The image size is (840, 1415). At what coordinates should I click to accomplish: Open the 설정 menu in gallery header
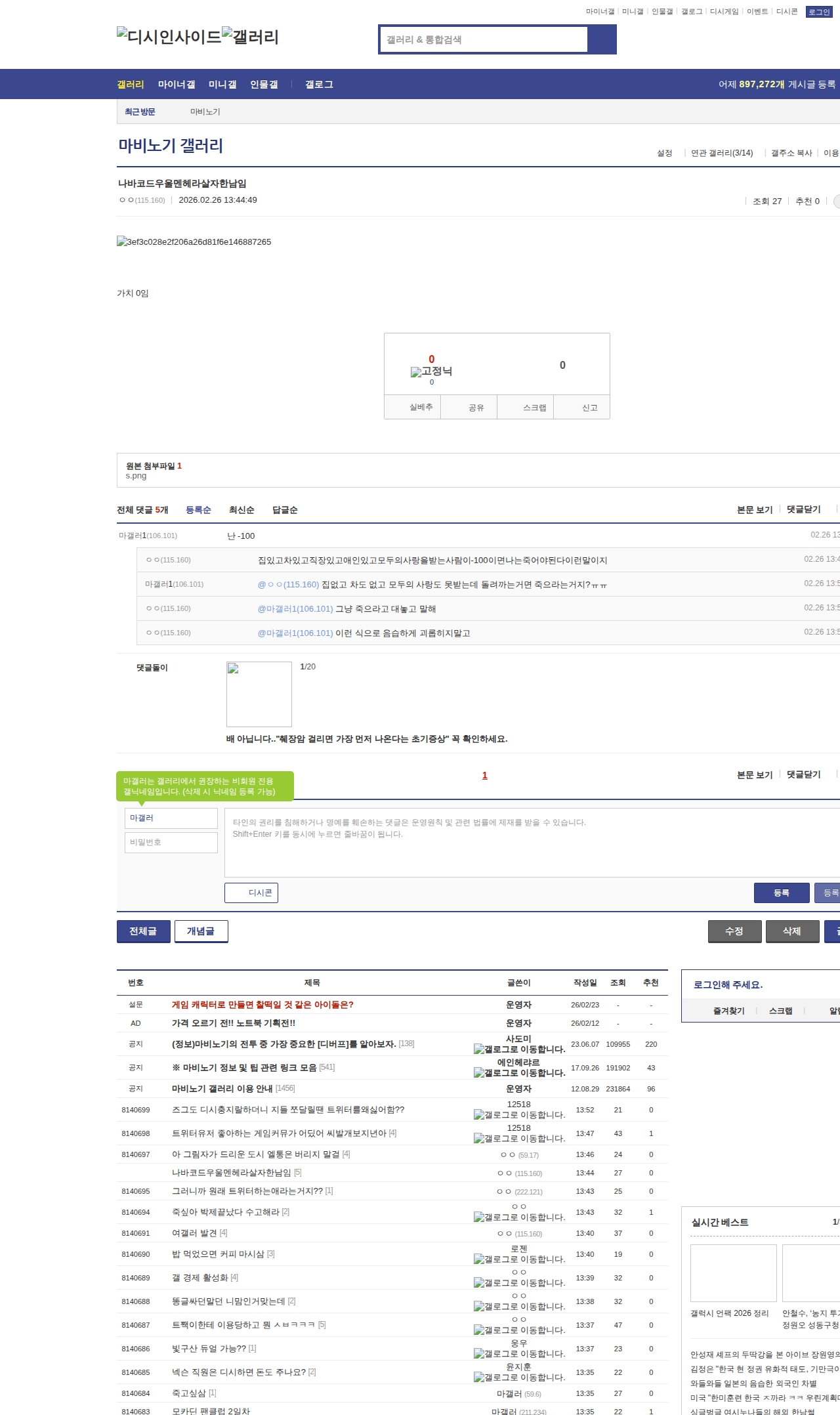pos(664,153)
